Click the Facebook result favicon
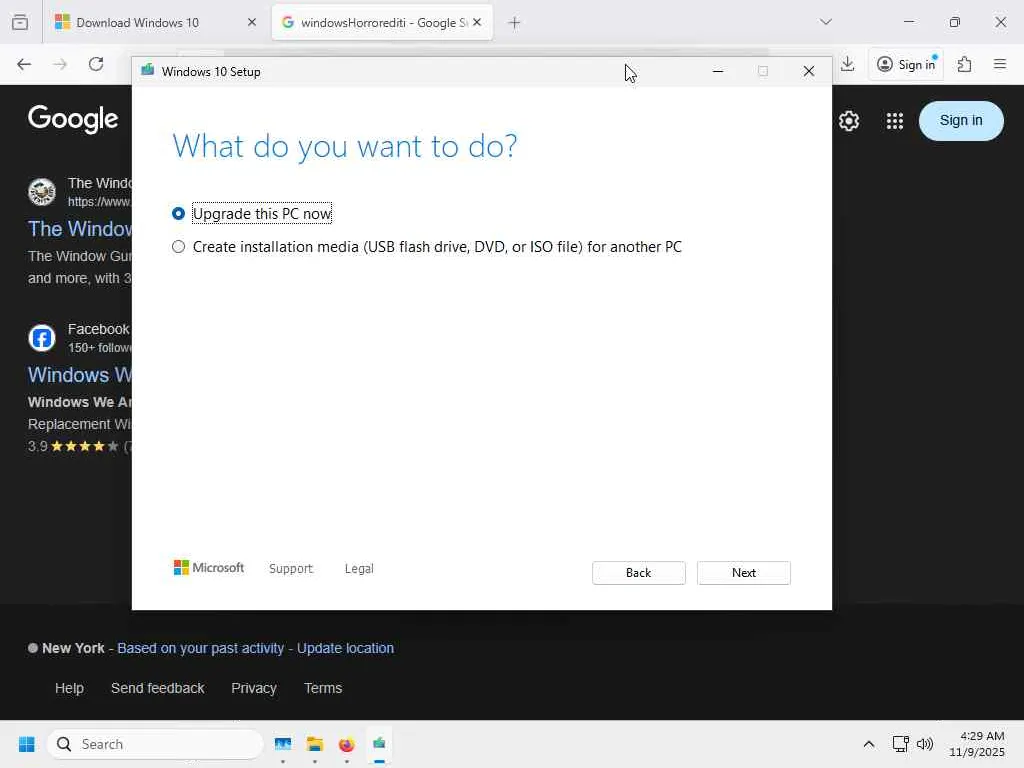 tap(42, 338)
